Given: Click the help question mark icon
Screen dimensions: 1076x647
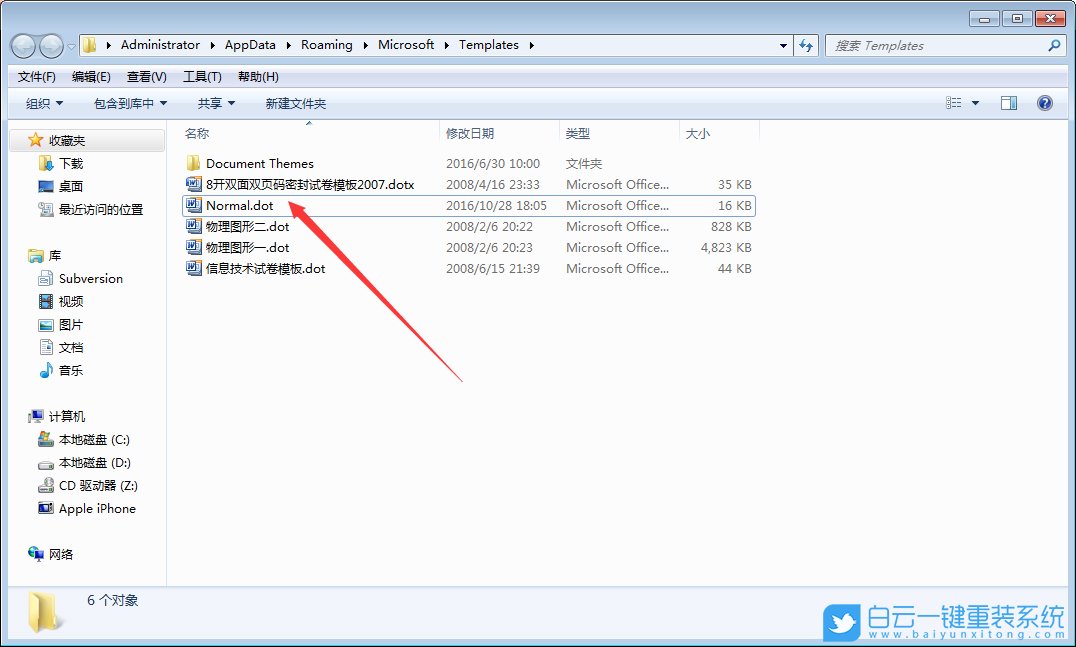Looking at the screenshot, I should point(1044,102).
